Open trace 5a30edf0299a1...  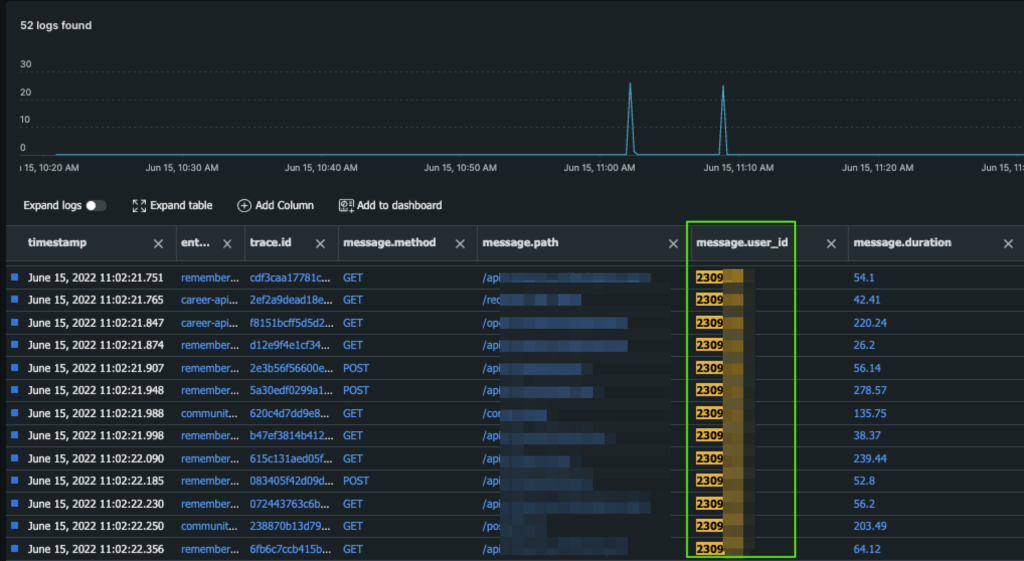click(291, 390)
